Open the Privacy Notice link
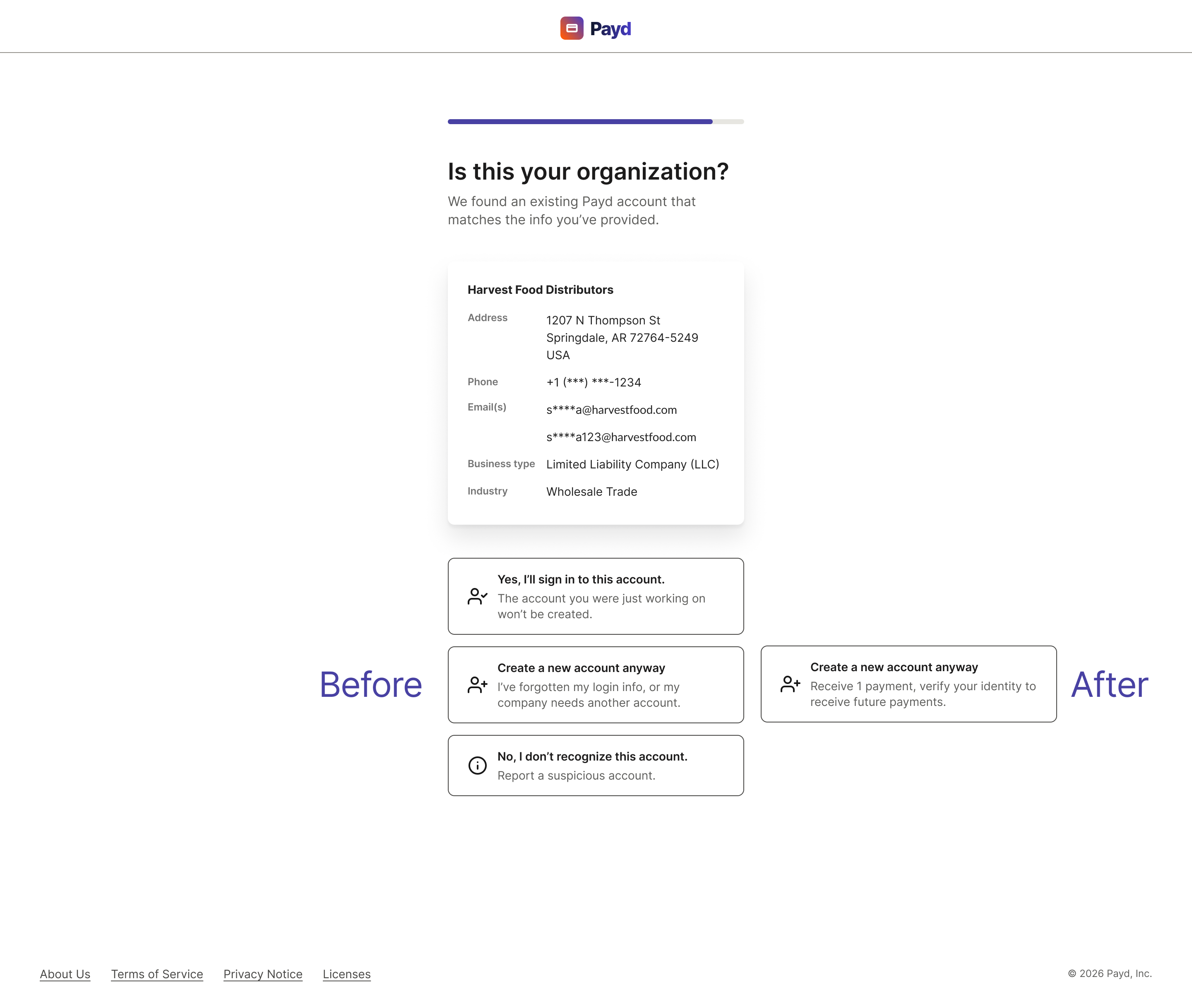The width and height of the screenshot is (1192, 1008). (263, 974)
